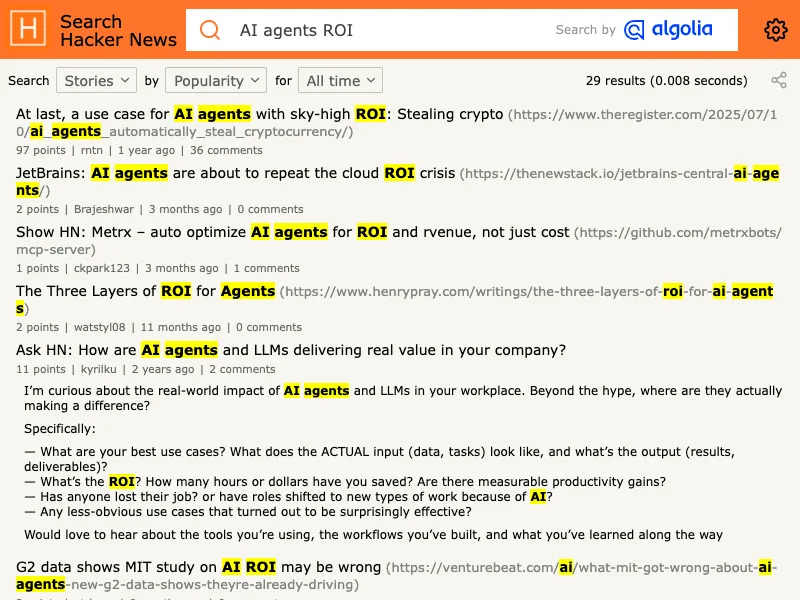Click 1 points on Metrx story
The height and width of the screenshot is (600, 800).
[x=37, y=268]
